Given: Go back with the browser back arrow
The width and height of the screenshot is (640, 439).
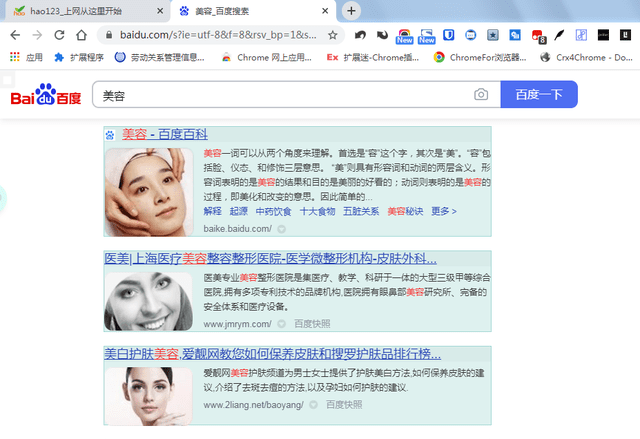Looking at the screenshot, I should tap(15, 35).
